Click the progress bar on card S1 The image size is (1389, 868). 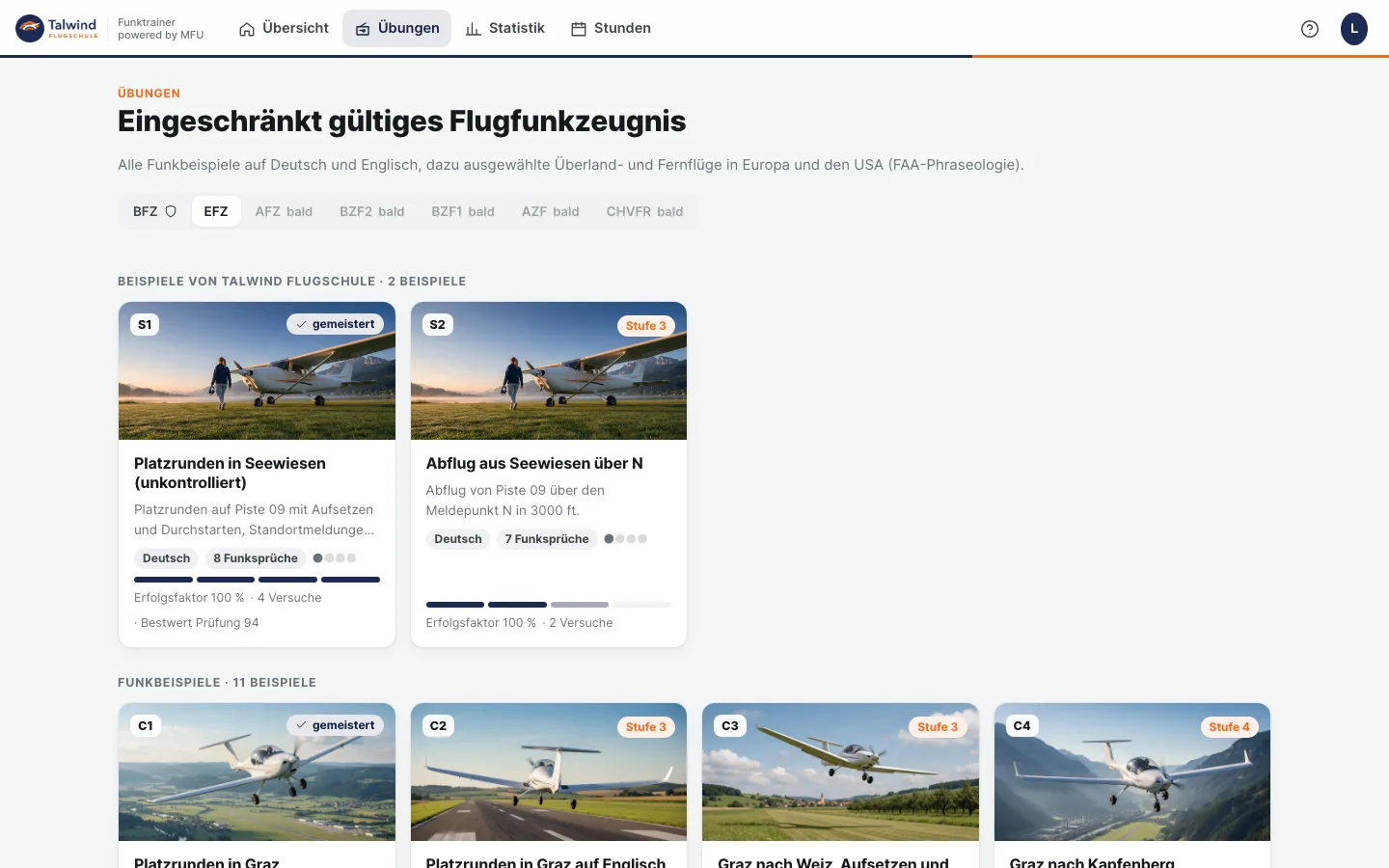click(257, 580)
